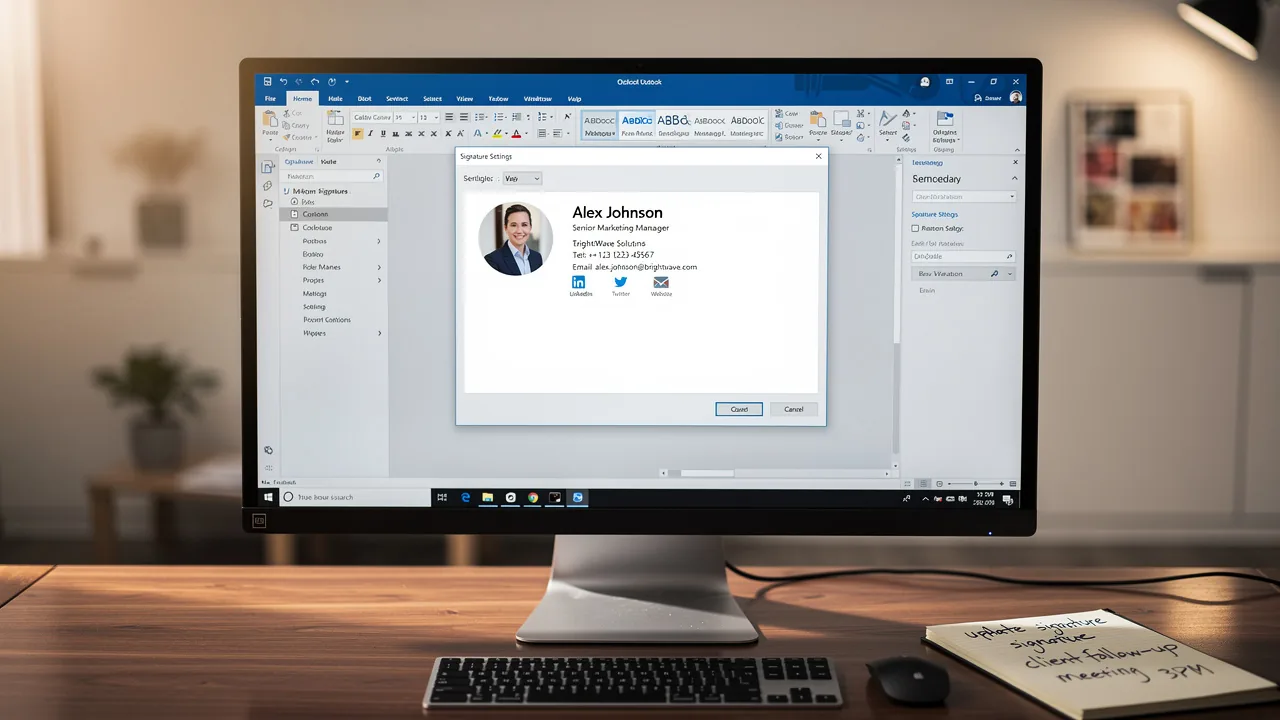Click the top icon in the narrow left sidebar
This screenshot has height=720, width=1280.
click(267, 167)
